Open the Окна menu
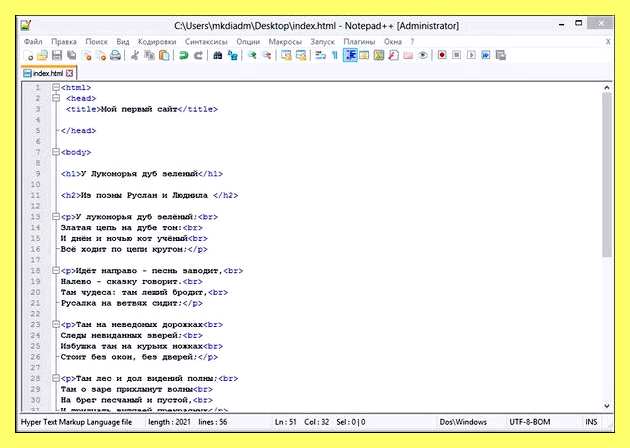 [393, 42]
